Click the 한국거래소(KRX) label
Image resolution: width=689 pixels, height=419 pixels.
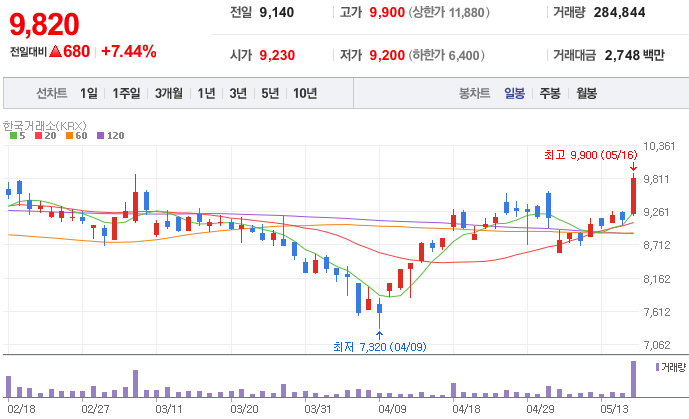point(45,126)
